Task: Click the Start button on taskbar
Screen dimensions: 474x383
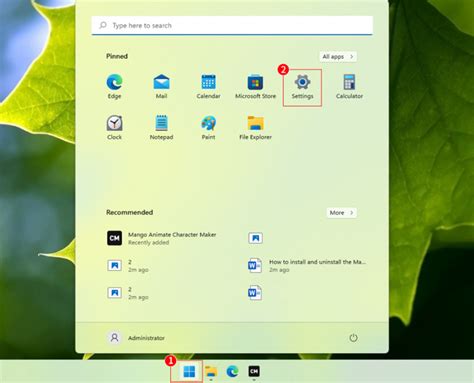Action: pos(189,371)
